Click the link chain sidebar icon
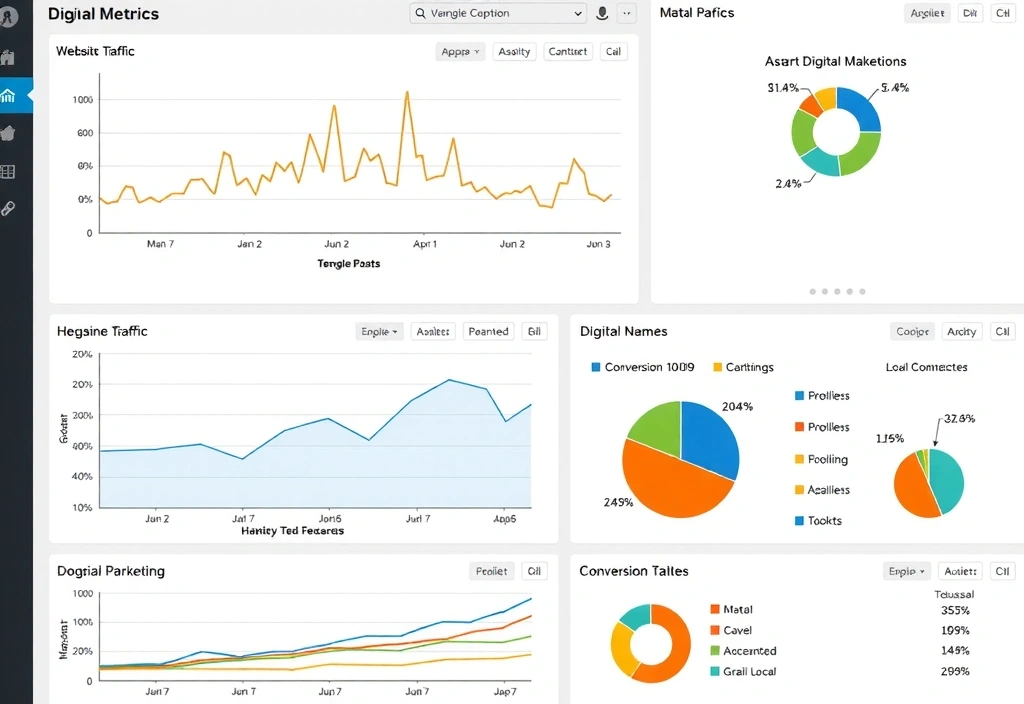Screen dimensions: 1024x704 pos(9,208)
